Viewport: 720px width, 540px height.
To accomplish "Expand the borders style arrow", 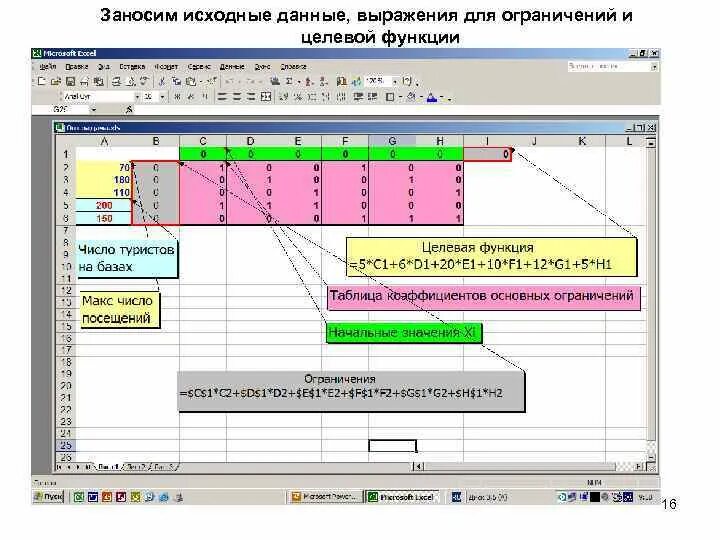I will [400, 97].
